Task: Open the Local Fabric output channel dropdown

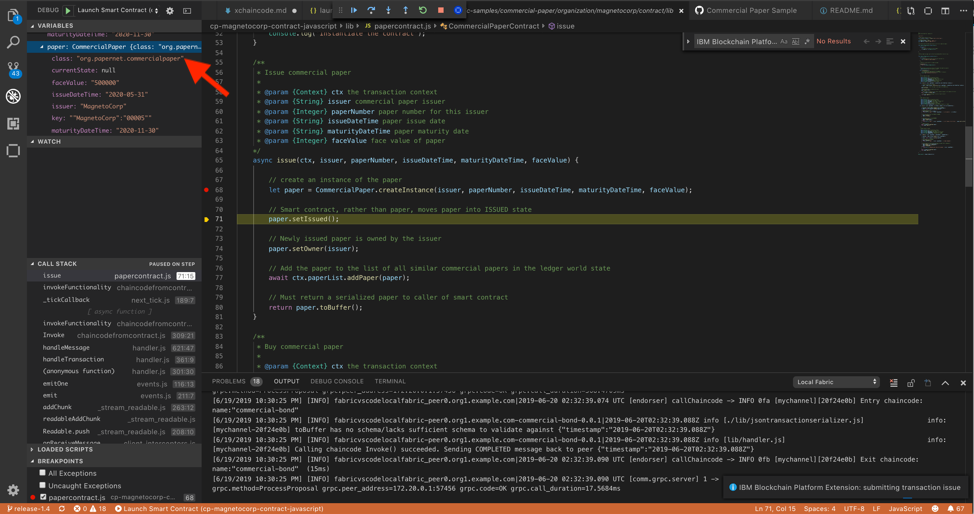Action: pyautogui.click(x=836, y=382)
